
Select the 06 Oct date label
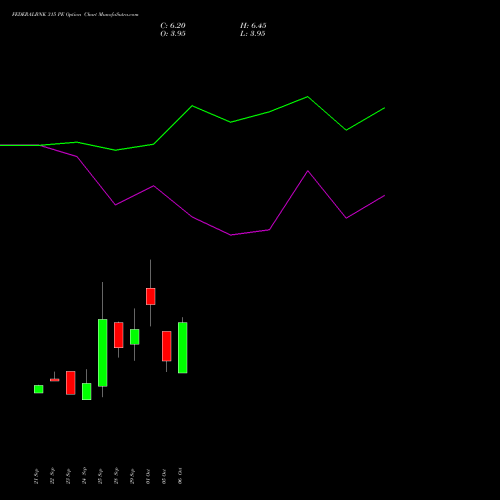(x=180, y=476)
